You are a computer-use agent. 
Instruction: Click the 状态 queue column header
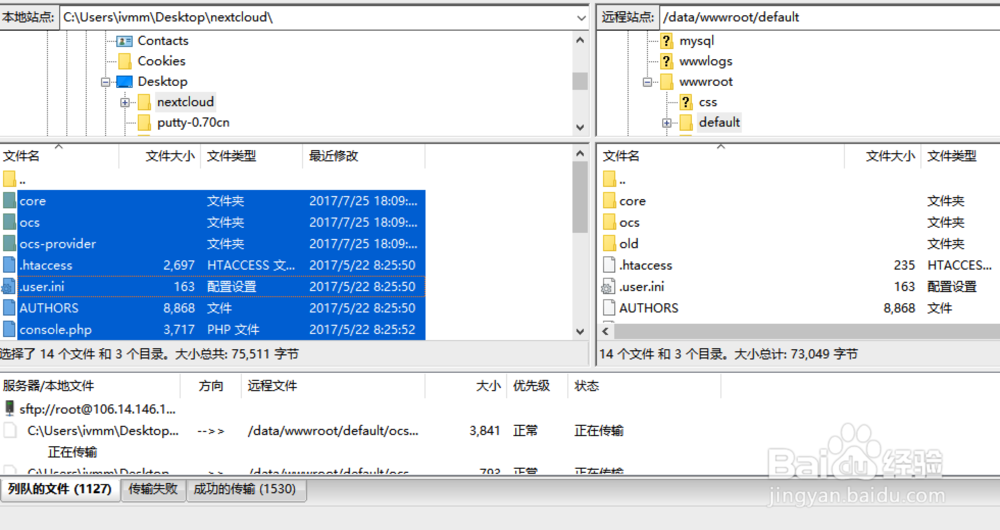click(587, 386)
